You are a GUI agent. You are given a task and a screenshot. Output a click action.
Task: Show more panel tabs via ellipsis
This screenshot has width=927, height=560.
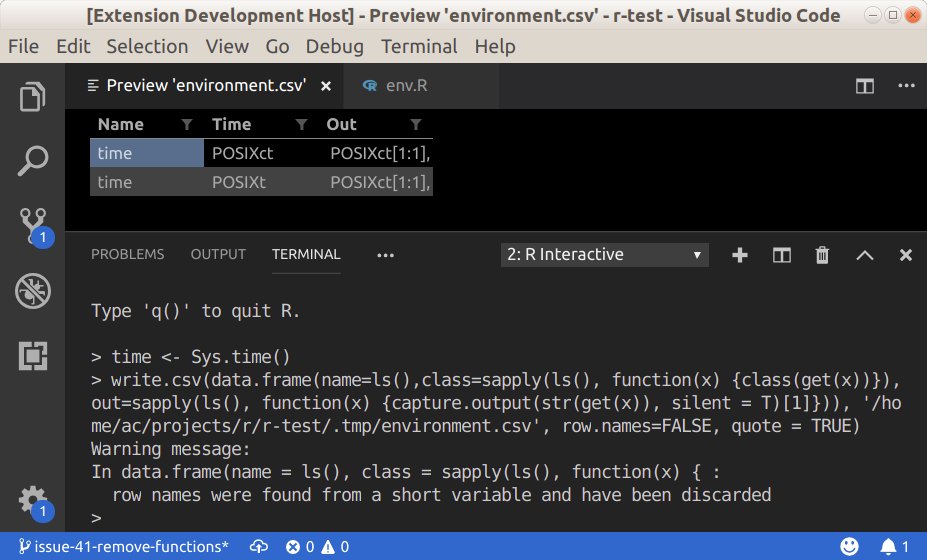pos(385,255)
